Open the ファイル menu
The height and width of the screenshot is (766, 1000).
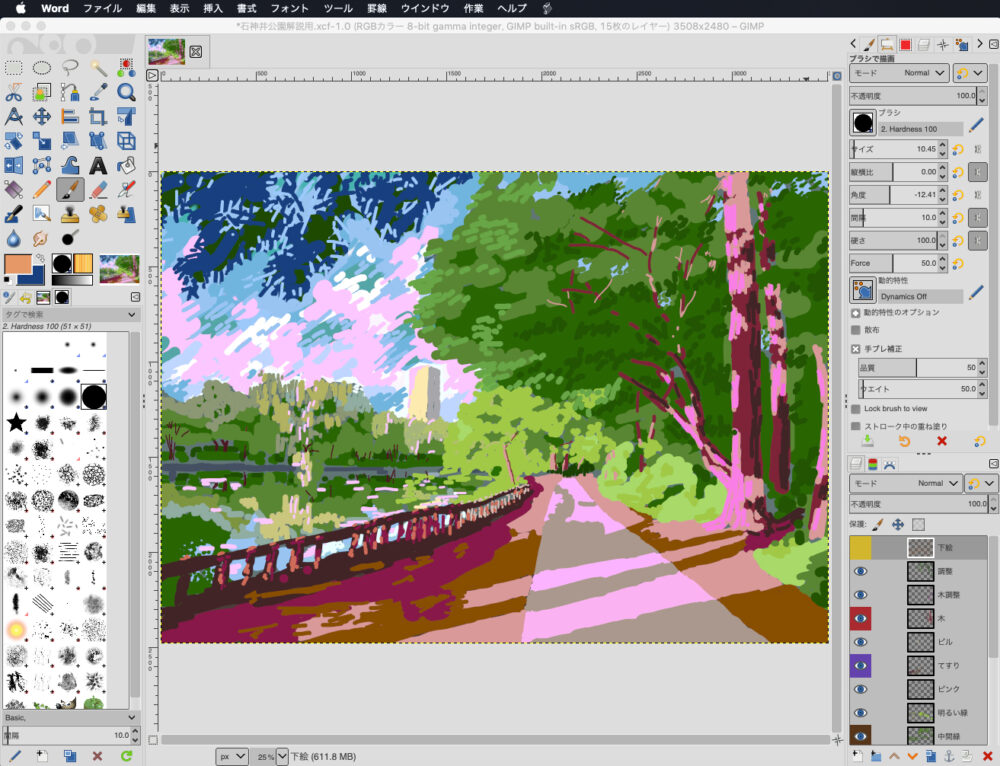(102, 8)
